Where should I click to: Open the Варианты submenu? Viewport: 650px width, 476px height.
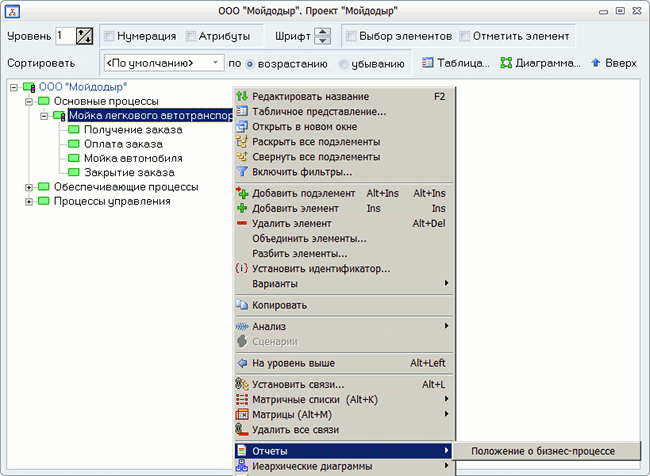pyautogui.click(x=344, y=284)
